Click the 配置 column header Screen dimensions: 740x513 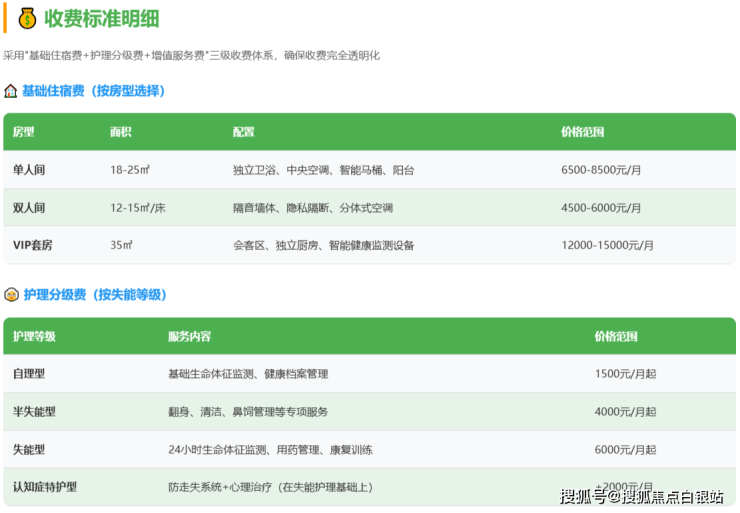243,132
